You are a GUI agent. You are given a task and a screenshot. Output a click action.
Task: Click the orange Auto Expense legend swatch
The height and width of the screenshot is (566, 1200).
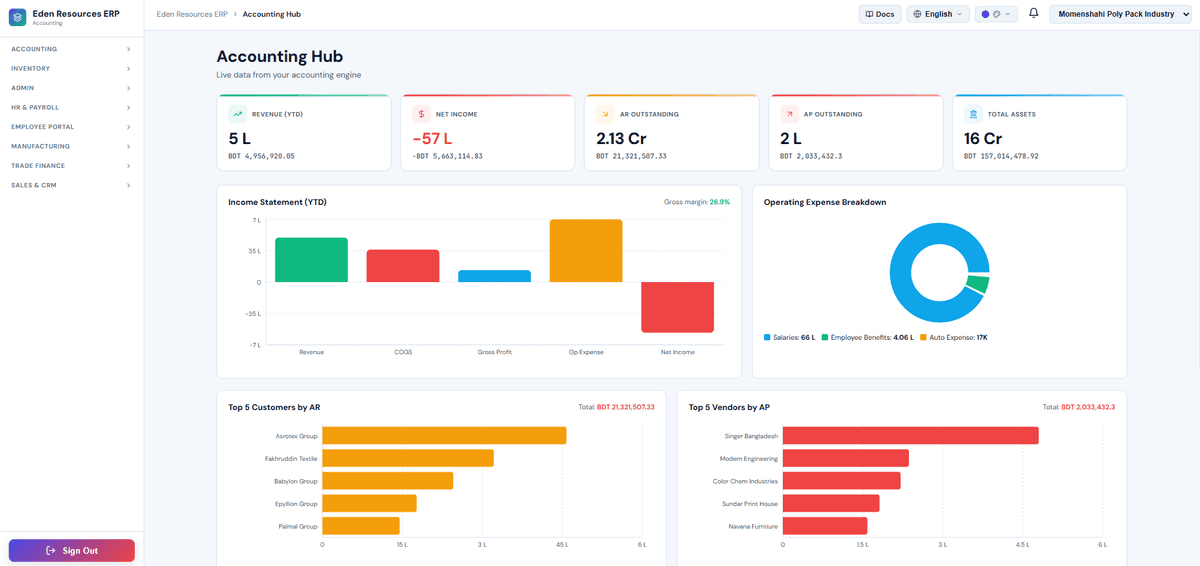[923, 338]
